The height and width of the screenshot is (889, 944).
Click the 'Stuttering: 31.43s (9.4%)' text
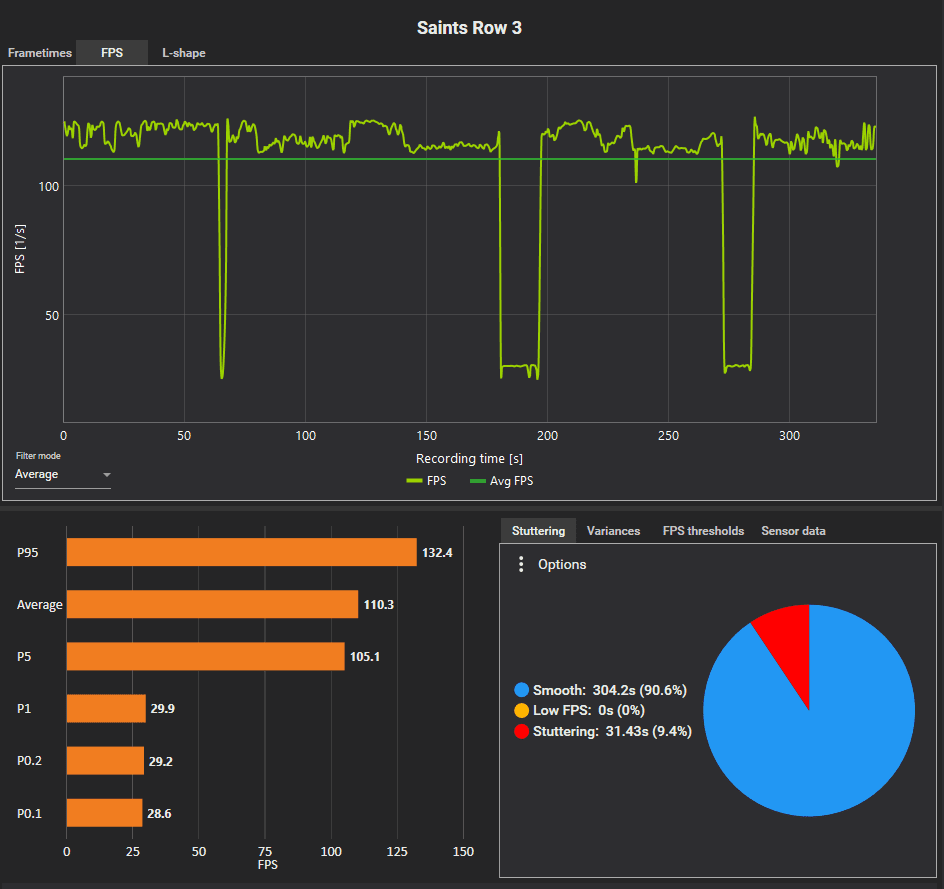pos(612,731)
